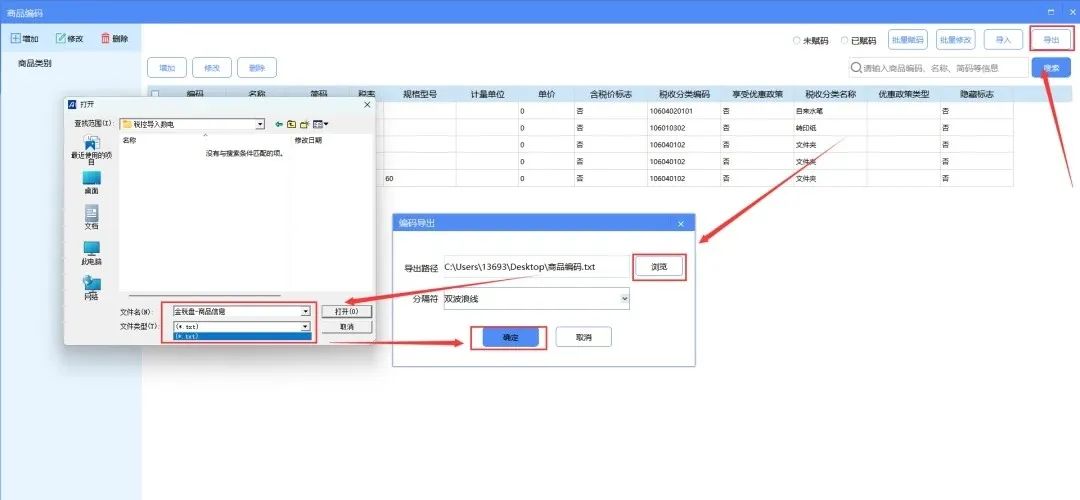
Task: Tick the select-all checkbox in table header
Action: (155, 94)
